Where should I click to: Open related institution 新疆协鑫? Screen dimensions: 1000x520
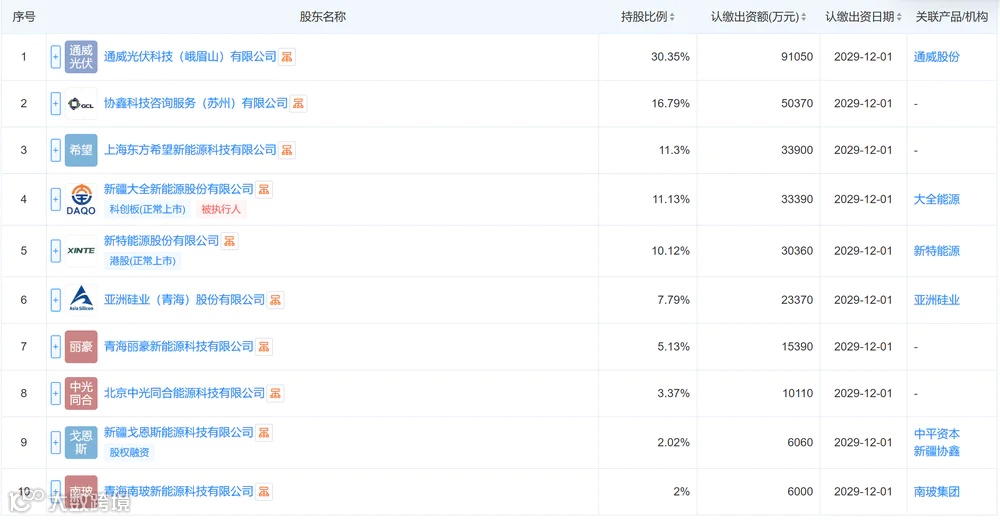coord(936,451)
